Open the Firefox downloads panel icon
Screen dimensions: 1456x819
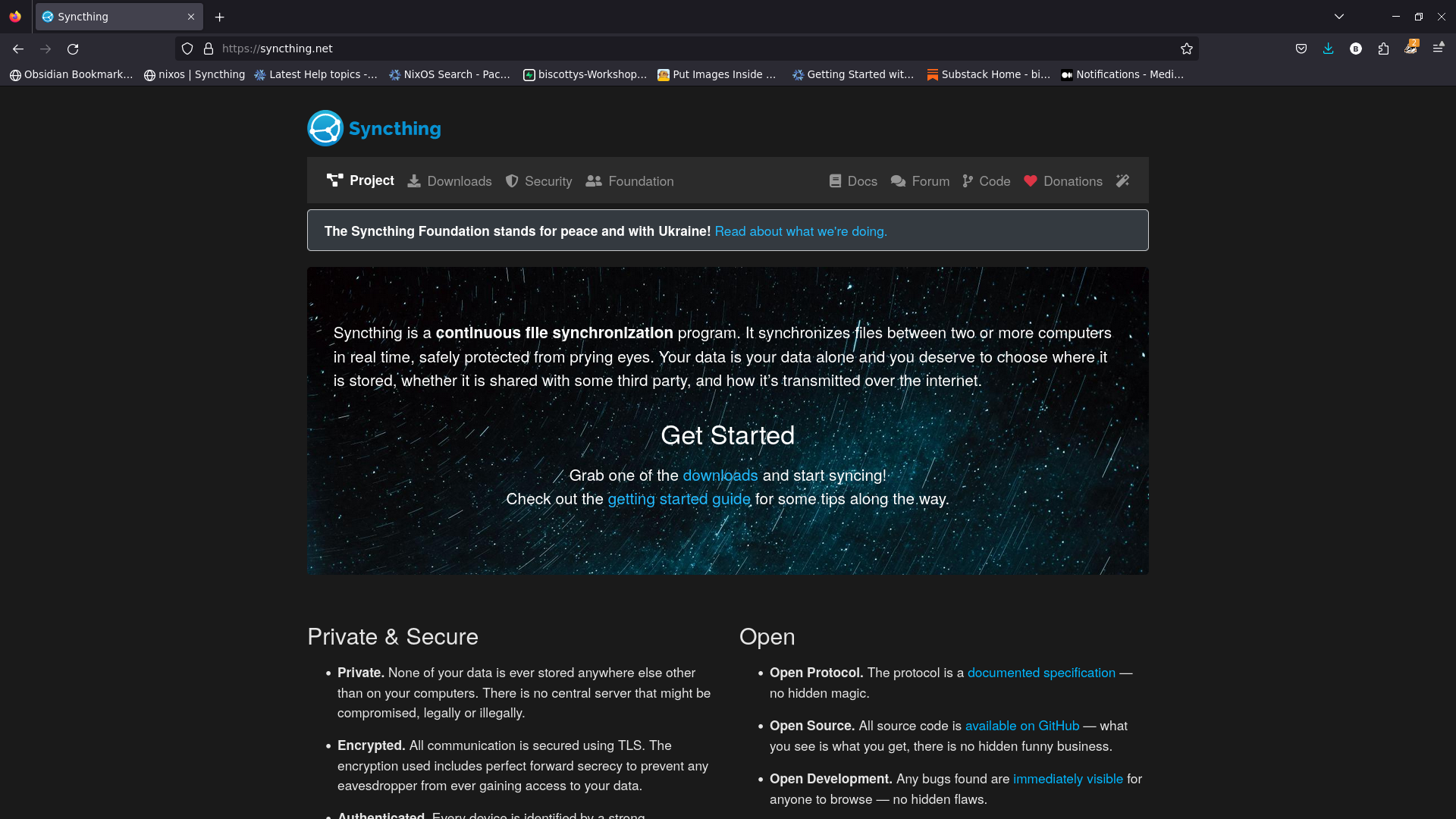point(1329,49)
